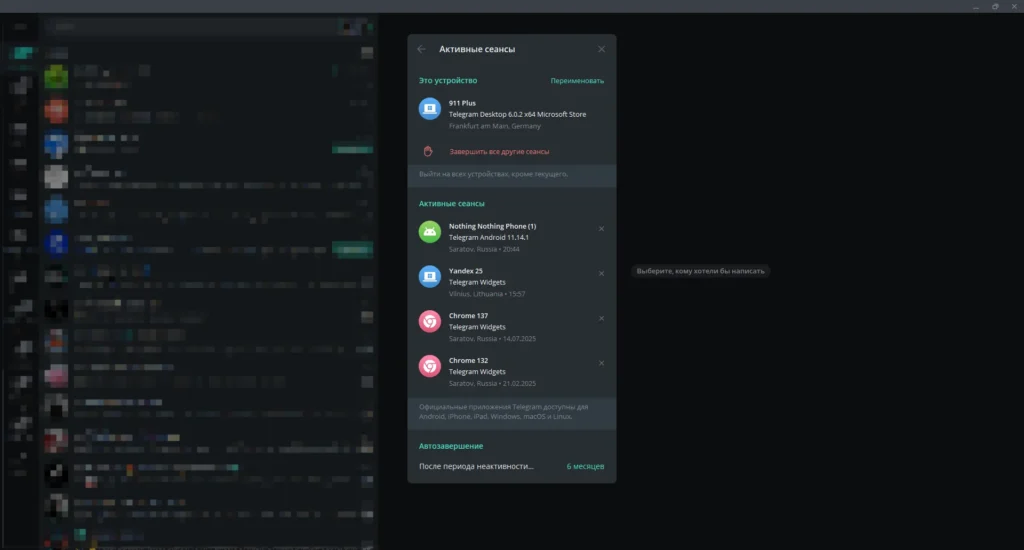This screenshot has height=550, width=1024.
Task: Click the Chrome 132 session title
Action: pyautogui.click(x=468, y=361)
